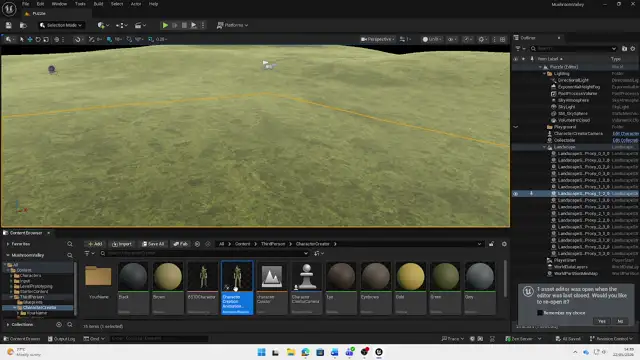Open the Edit menu
Viewport: 640px width, 360px height.
coord(40,4)
